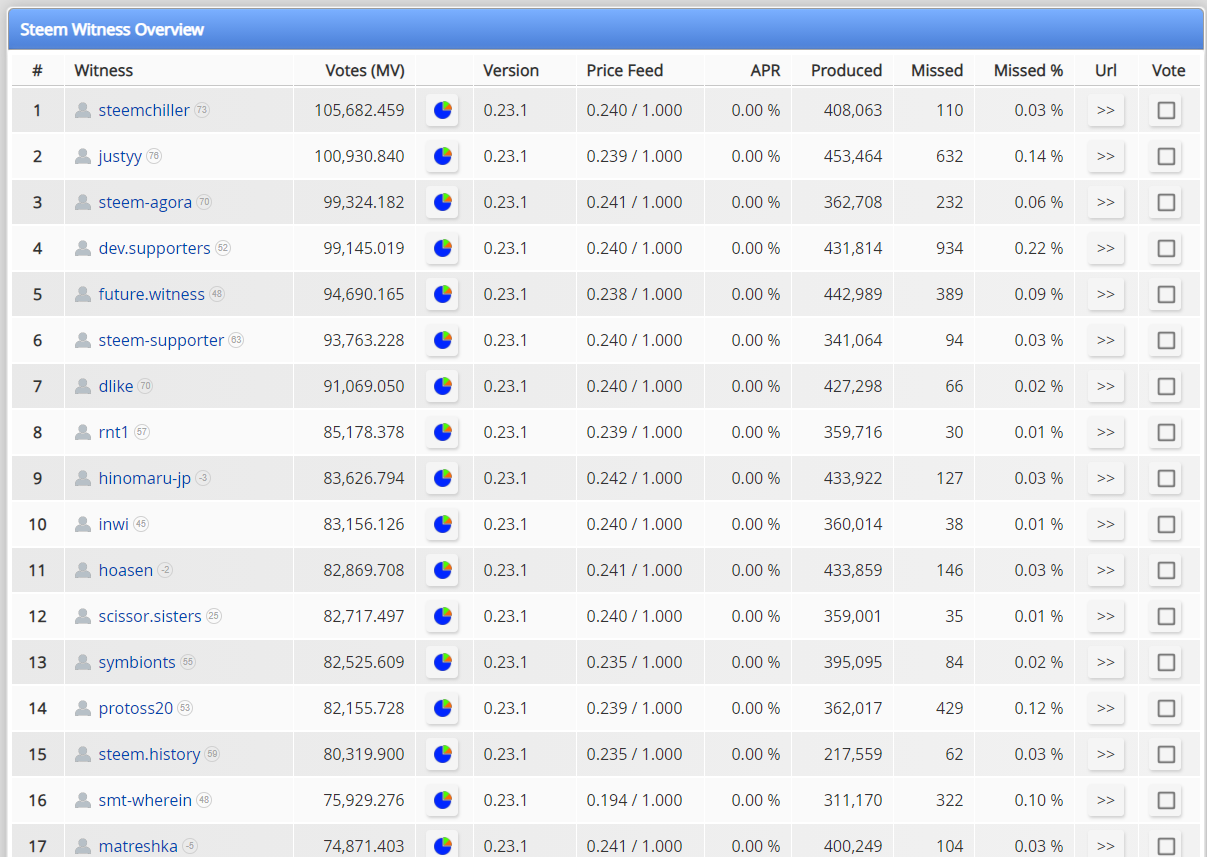1207x857 pixels.
Task: Tick the vote checkbox for future.witness
Action: pyautogui.click(x=1166, y=294)
